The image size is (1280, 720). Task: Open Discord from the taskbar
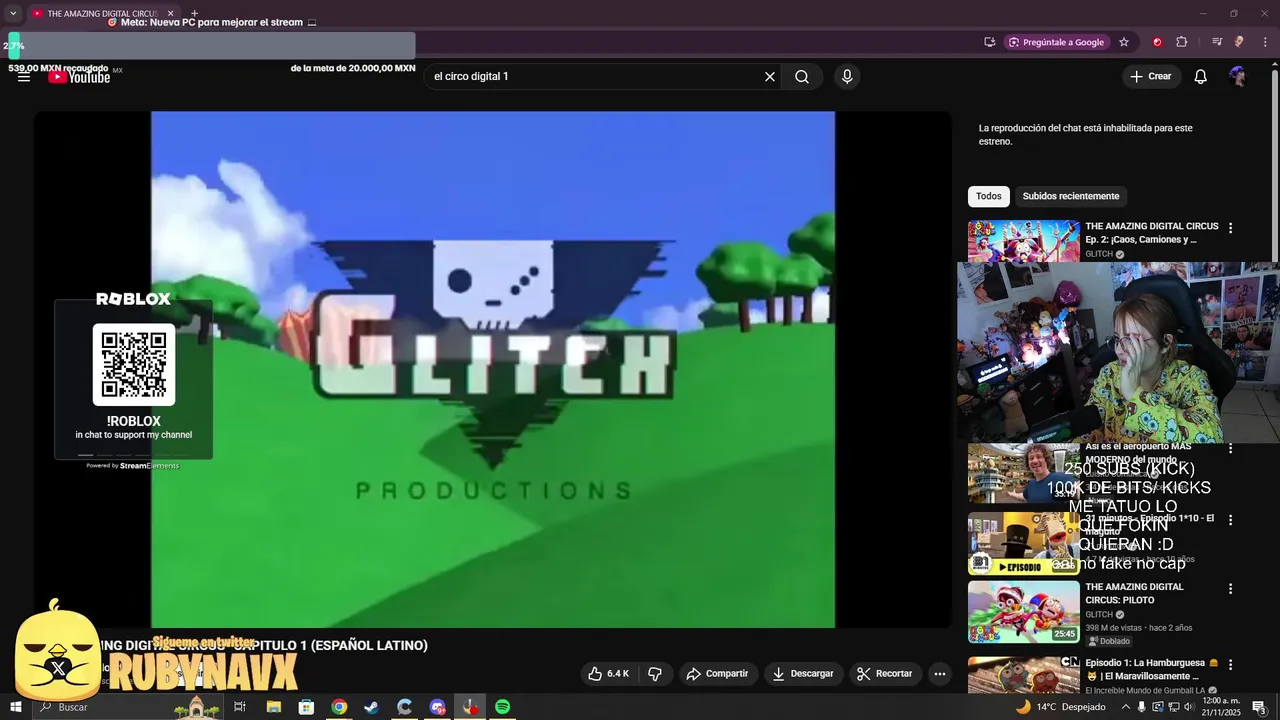437,707
